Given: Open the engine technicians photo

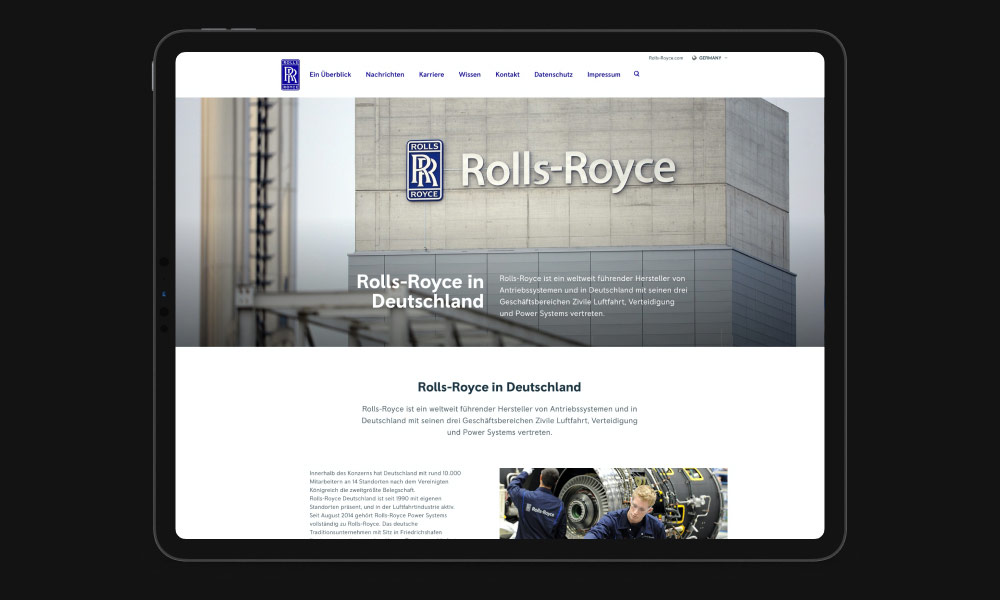Looking at the screenshot, I should click(613, 503).
